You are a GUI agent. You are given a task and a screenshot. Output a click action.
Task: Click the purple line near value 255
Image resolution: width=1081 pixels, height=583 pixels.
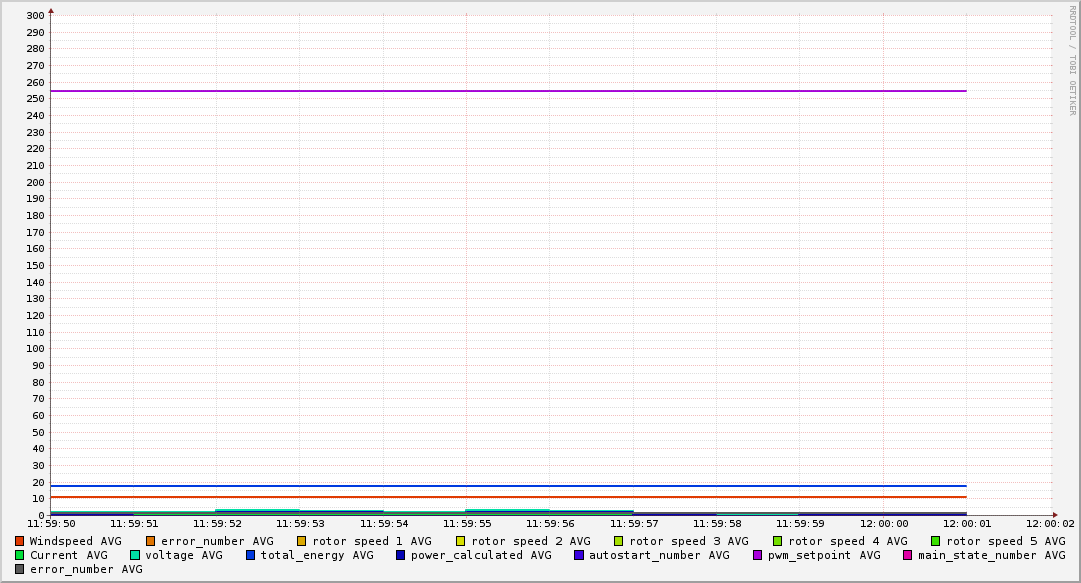click(500, 91)
